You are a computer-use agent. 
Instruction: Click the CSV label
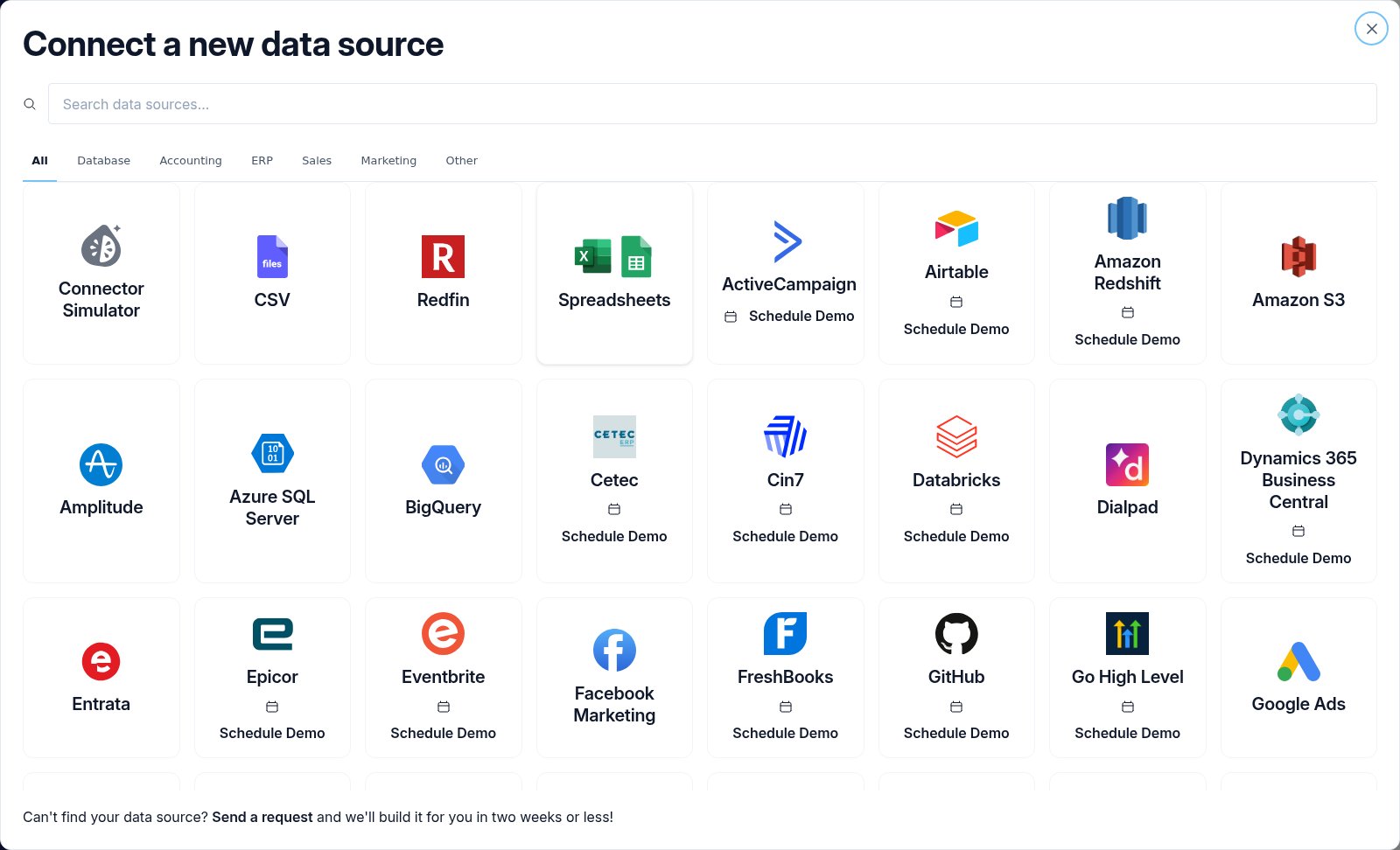pyautogui.click(x=272, y=300)
